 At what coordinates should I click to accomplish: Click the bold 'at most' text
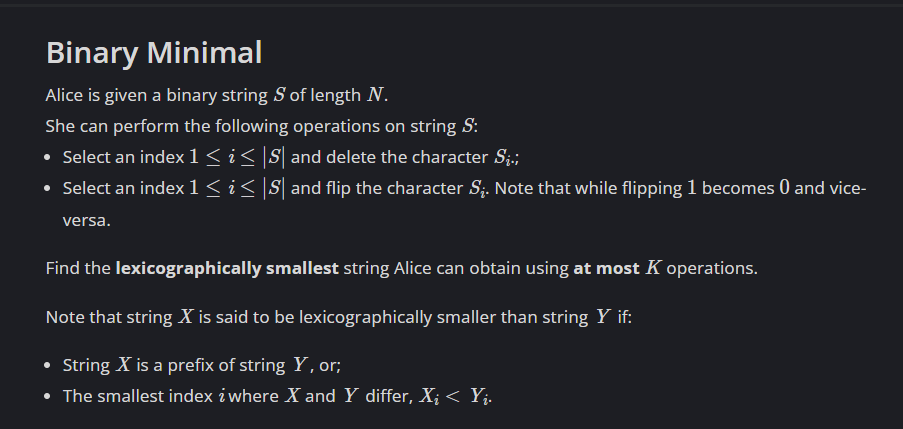(x=606, y=268)
